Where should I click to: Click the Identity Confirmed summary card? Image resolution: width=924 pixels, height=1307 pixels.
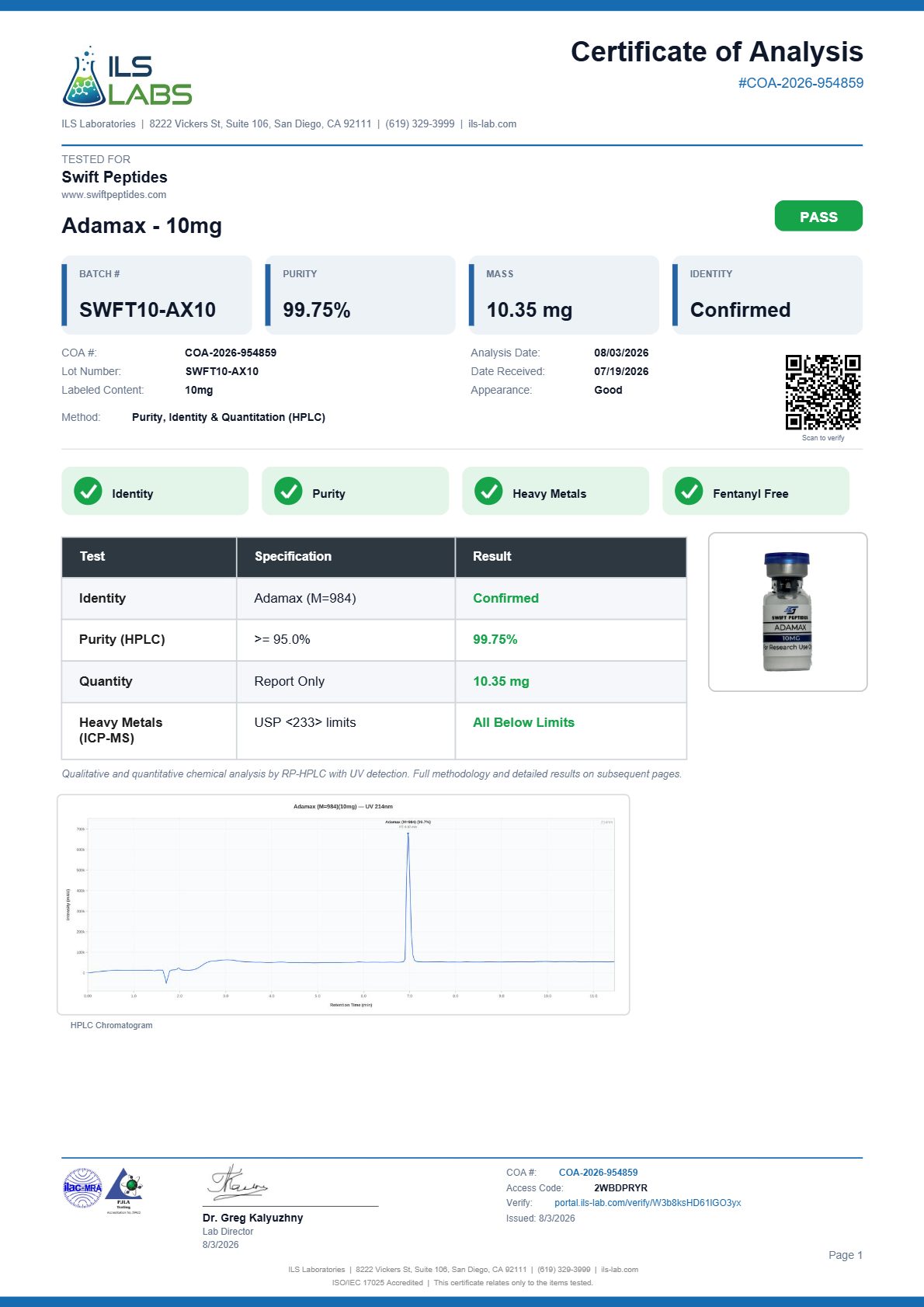pos(767,295)
